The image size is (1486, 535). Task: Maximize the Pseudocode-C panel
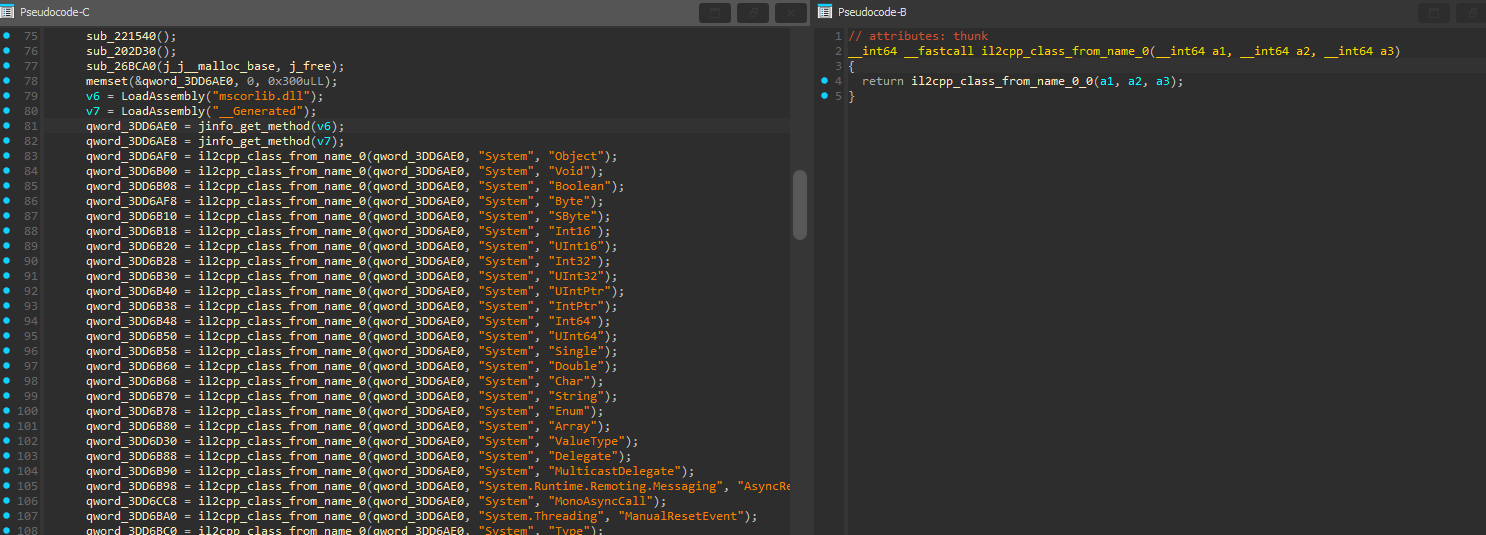click(714, 13)
